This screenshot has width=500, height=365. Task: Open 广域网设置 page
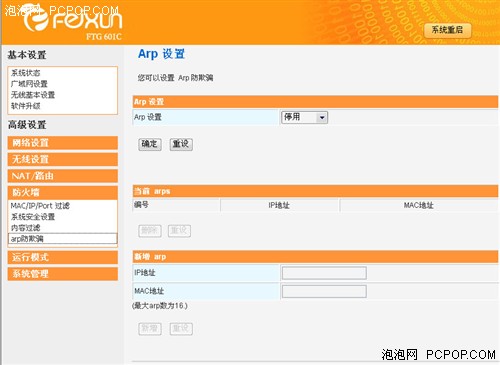point(29,84)
